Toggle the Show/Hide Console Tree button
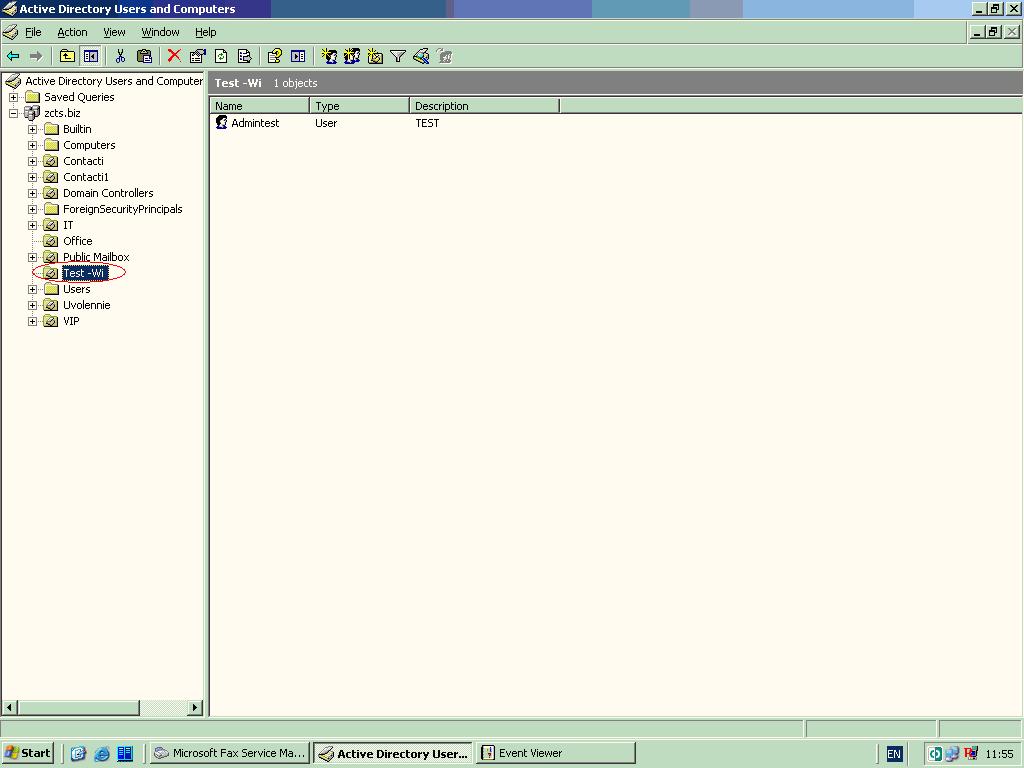Image resolution: width=1024 pixels, height=768 pixels. click(x=91, y=56)
